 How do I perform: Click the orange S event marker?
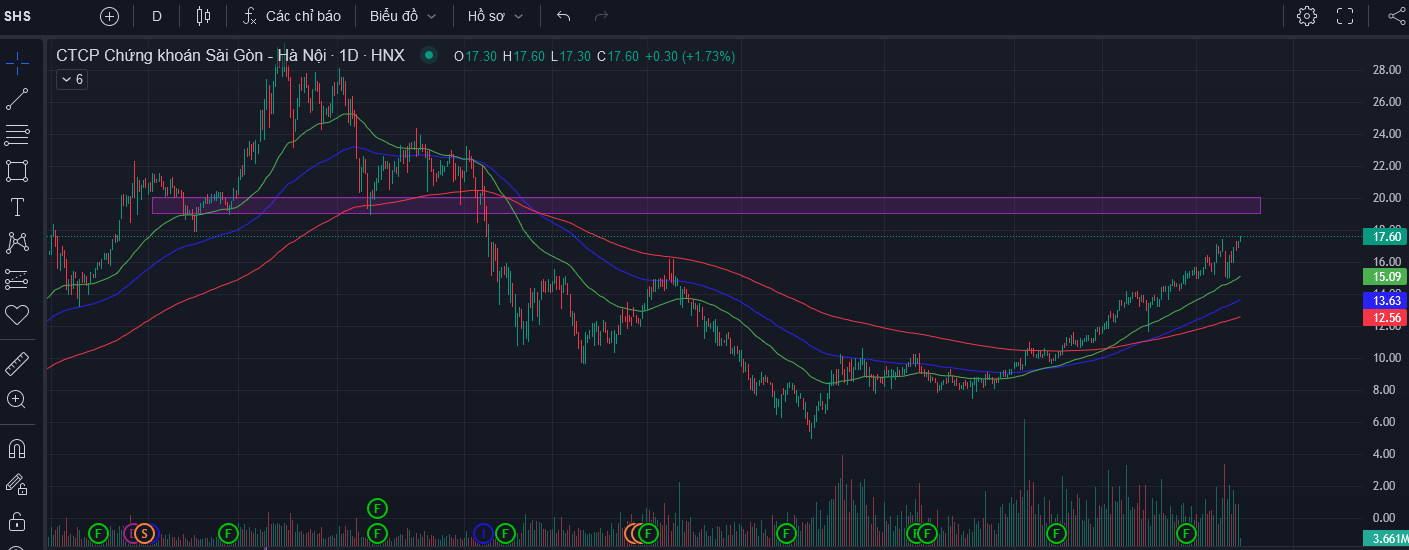pos(145,533)
